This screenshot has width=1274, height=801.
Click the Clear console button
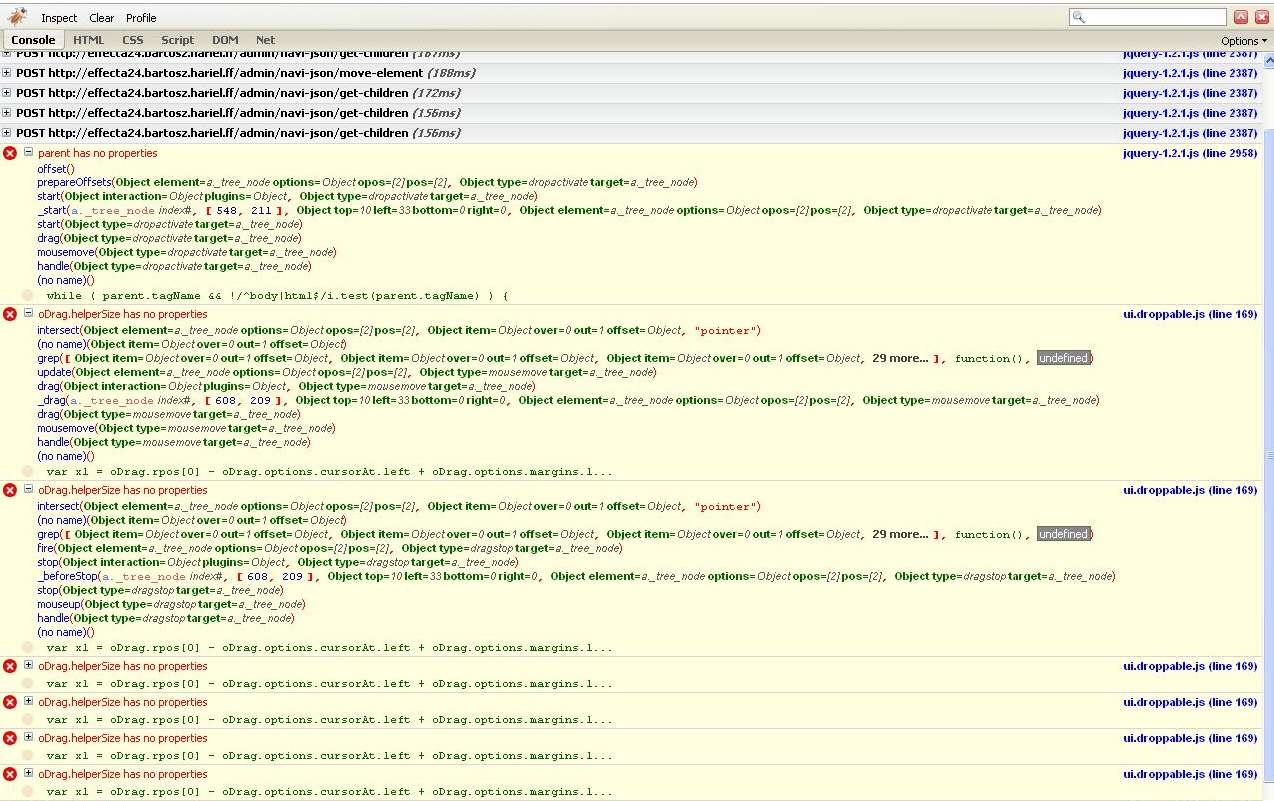101,18
